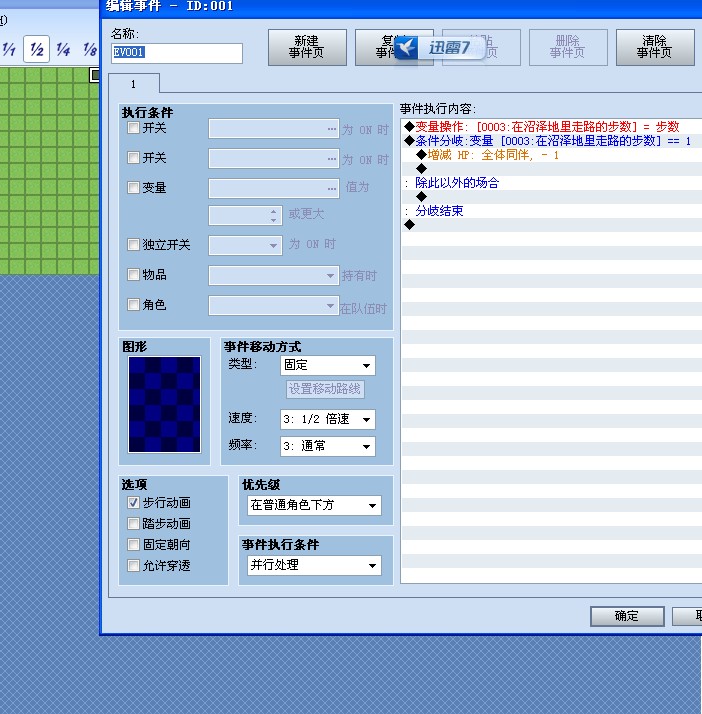Click the second 开关 selector field
This screenshot has width=702, height=714.
[x=274, y=158]
